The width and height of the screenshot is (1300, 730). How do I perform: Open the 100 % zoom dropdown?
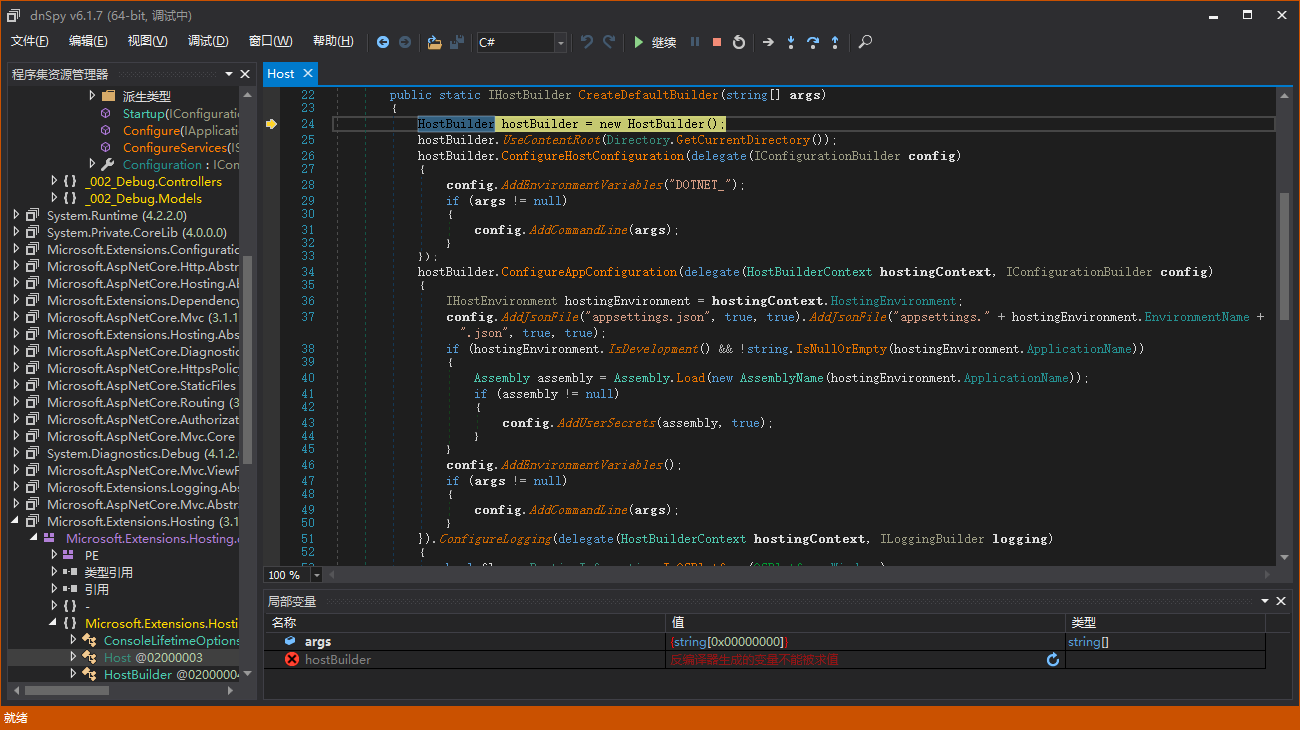click(x=316, y=575)
